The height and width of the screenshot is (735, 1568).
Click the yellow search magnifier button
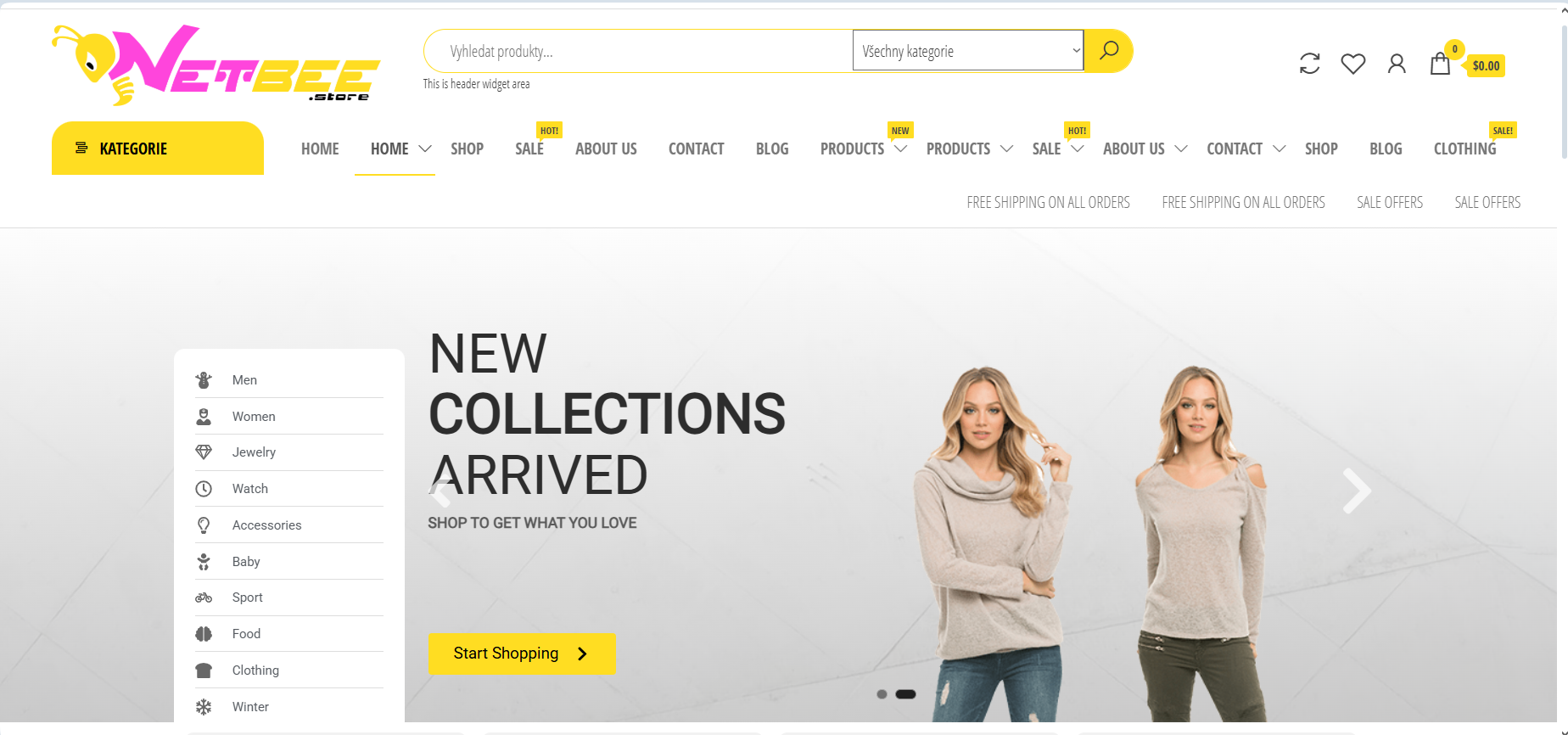coord(1108,51)
